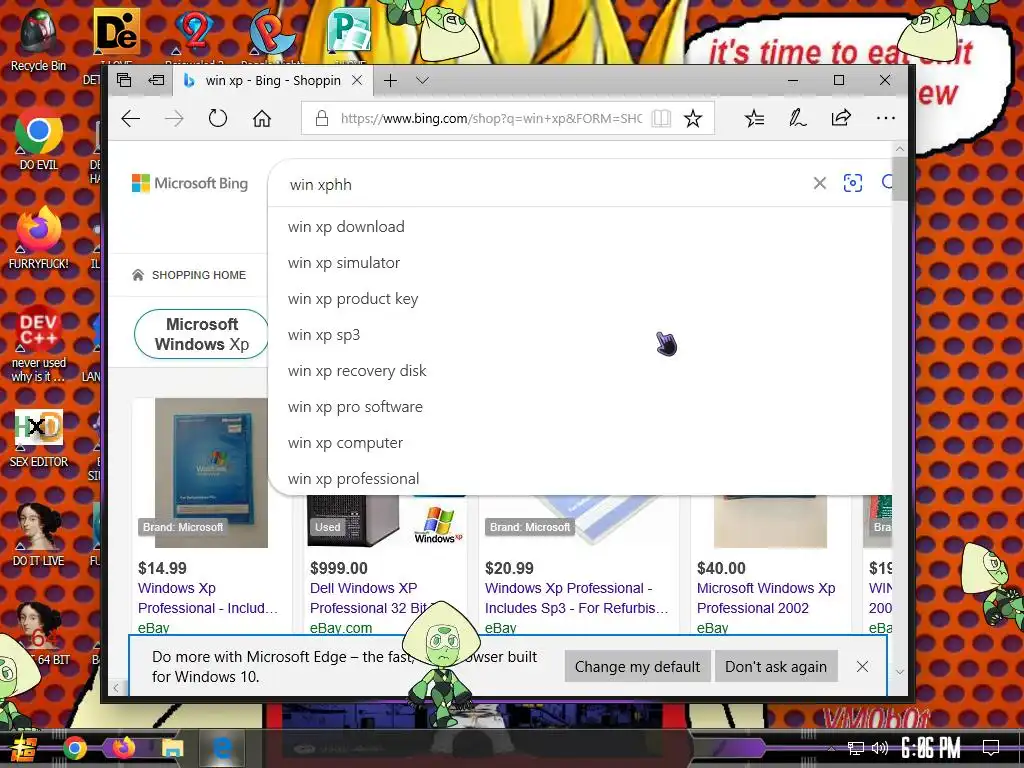Choose suggestion win xp recovery disk

(357, 370)
